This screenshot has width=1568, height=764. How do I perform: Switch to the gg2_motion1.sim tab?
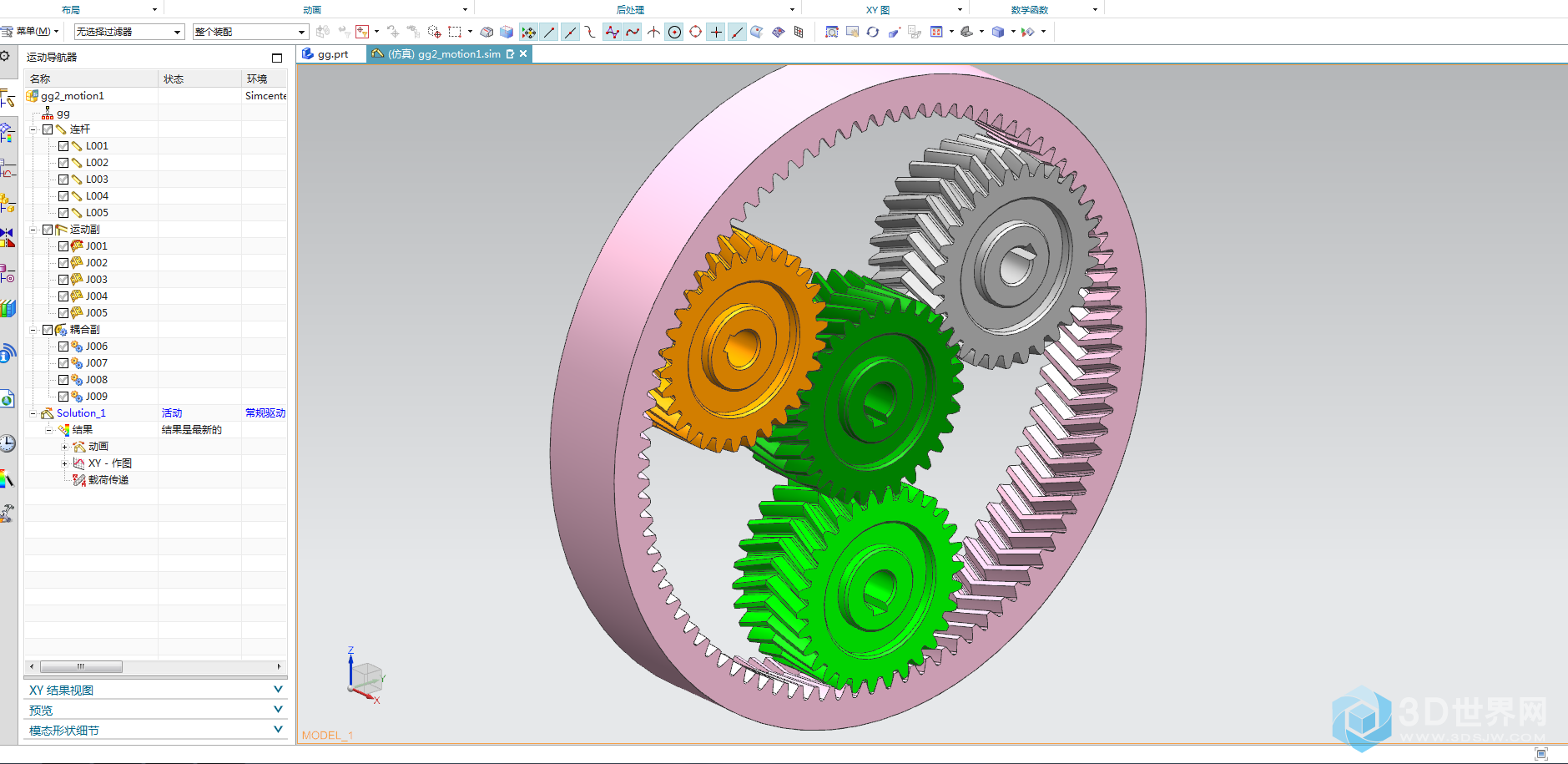(444, 54)
